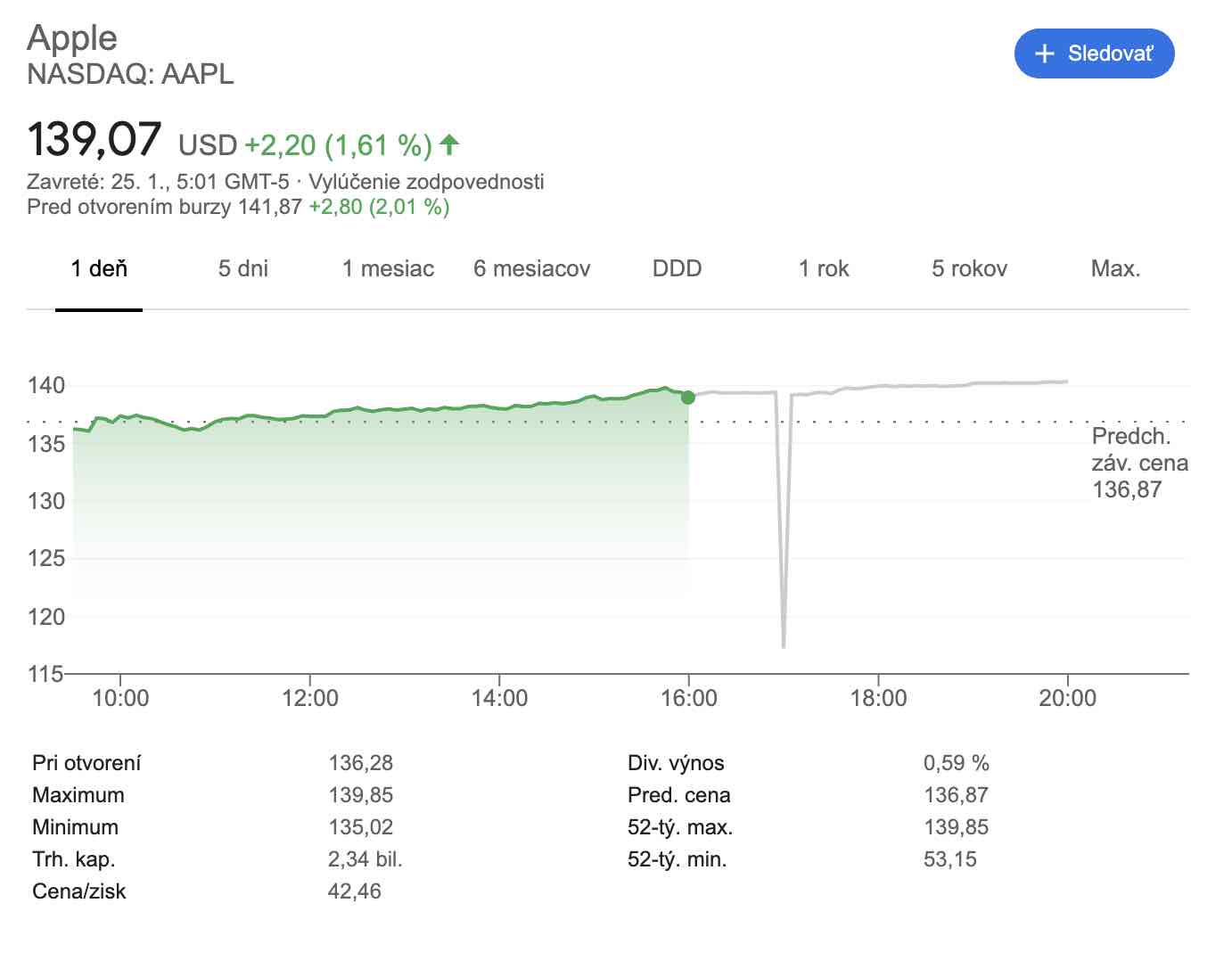Image resolution: width=1232 pixels, height=977 pixels.
Task: Click the plus icon in Sledovať button
Action: tap(1044, 53)
